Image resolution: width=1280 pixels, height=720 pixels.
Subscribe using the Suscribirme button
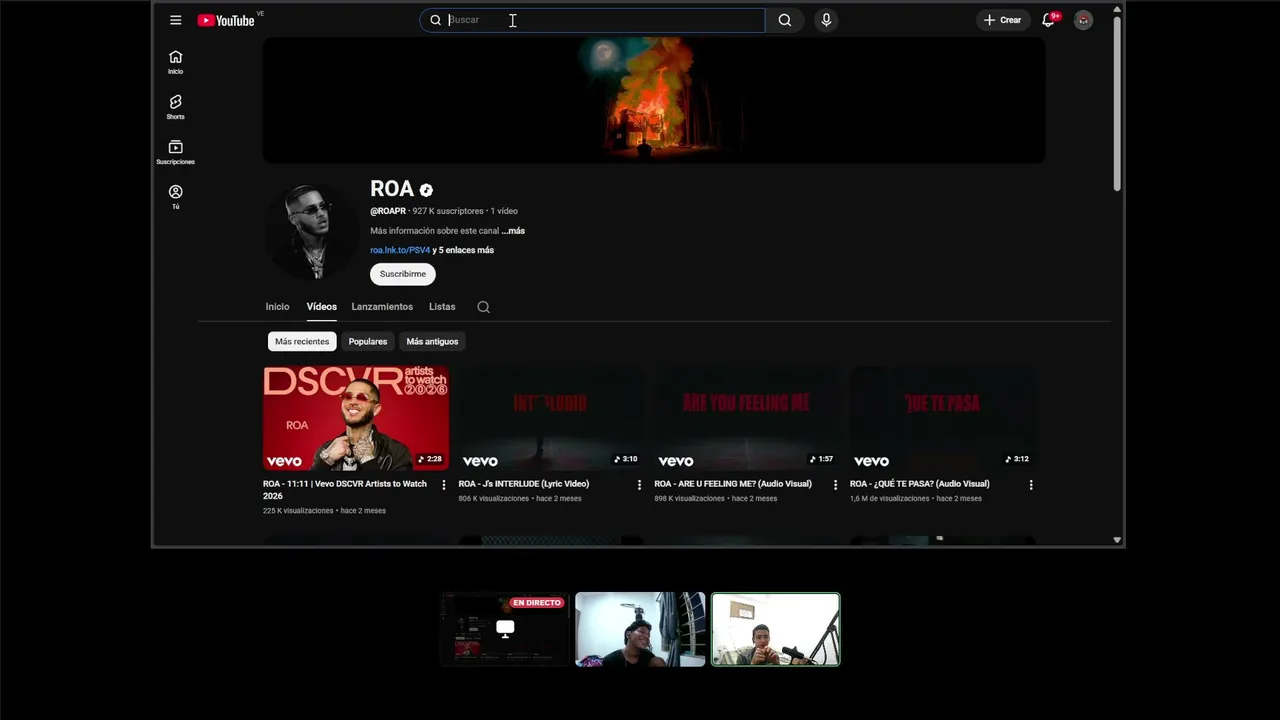pyautogui.click(x=403, y=274)
